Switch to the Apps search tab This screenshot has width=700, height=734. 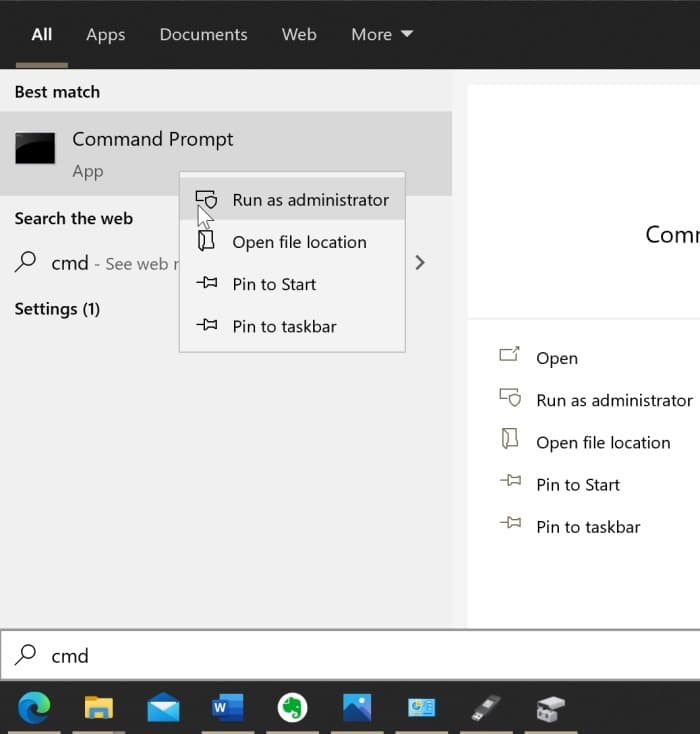point(106,35)
